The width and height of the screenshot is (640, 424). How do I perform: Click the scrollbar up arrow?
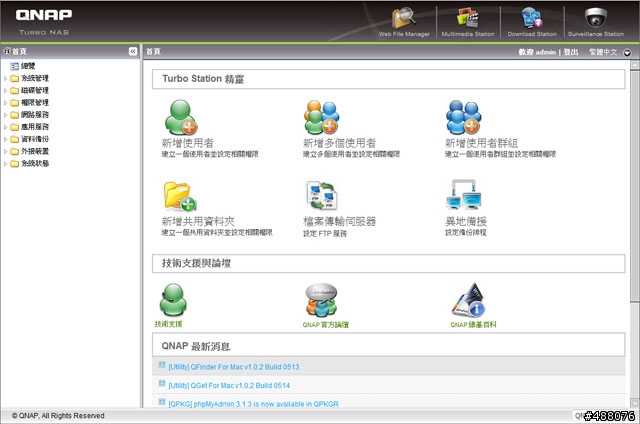[x=634, y=65]
